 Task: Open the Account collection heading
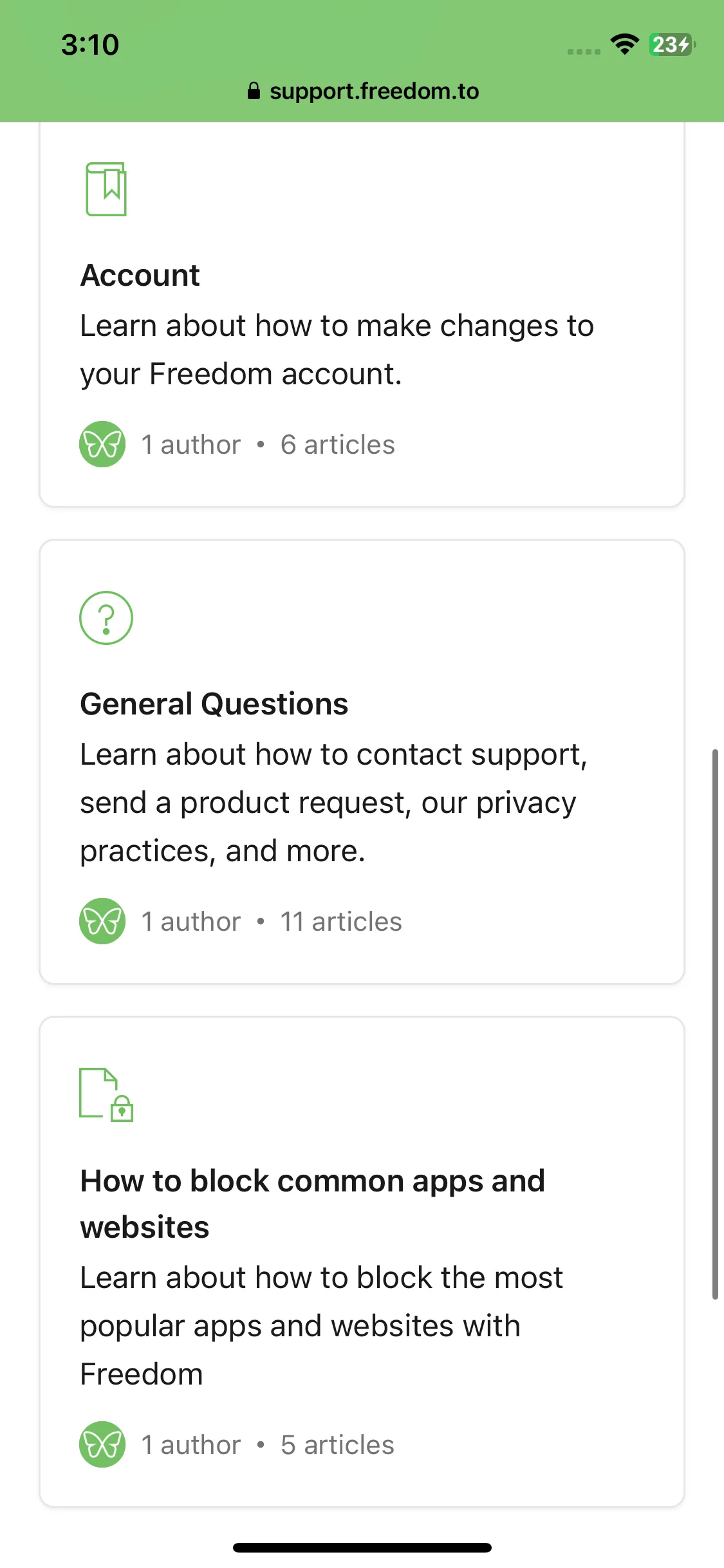tap(140, 275)
